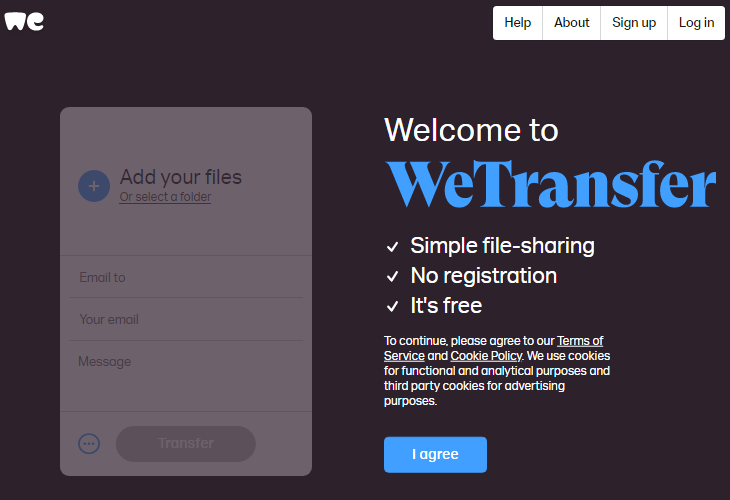This screenshot has width=730, height=500.
Task: Click the 'Add your files' label
Action: coord(181,177)
